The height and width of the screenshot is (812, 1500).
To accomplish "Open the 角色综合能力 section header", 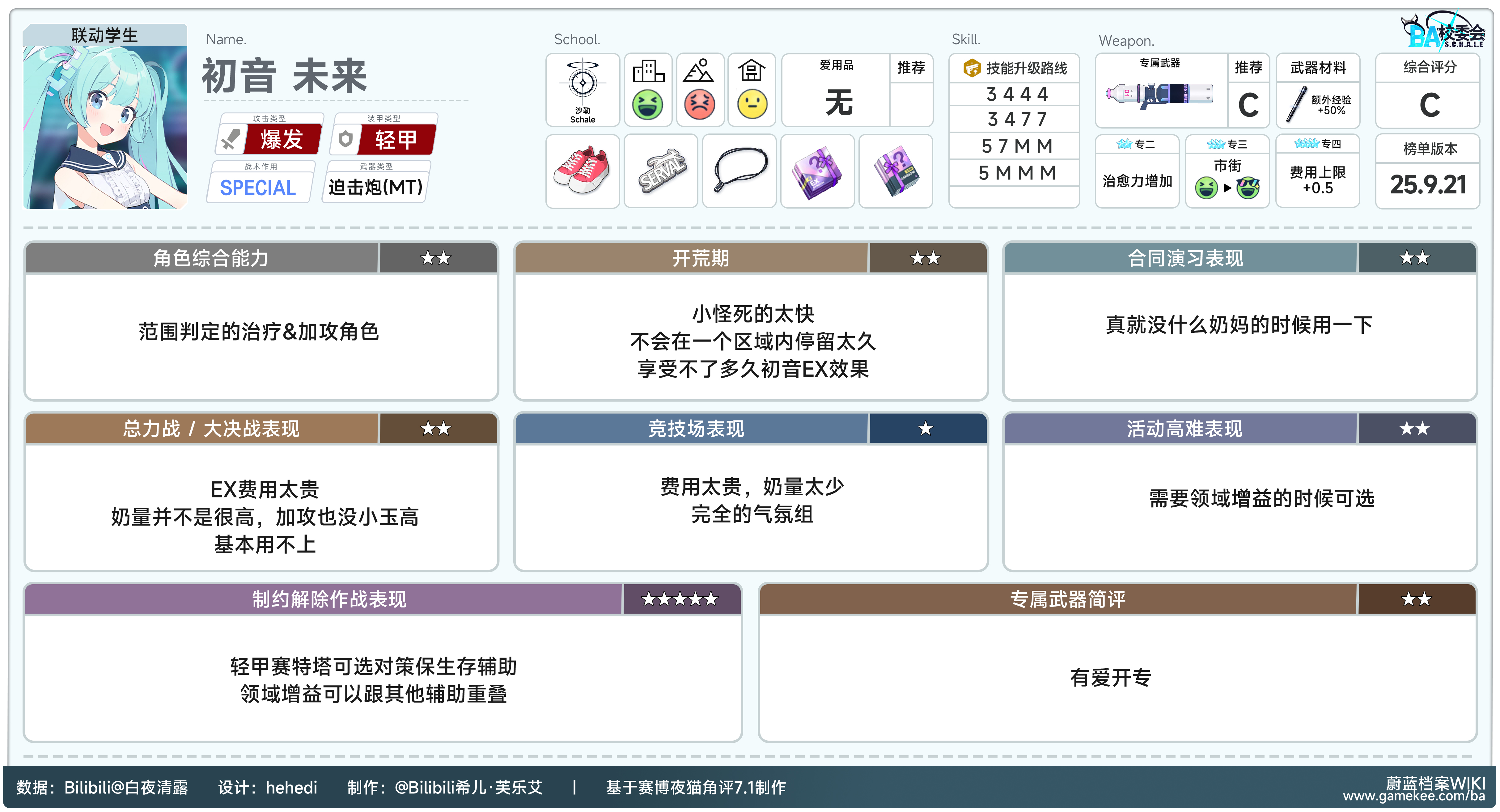I will [x=210, y=258].
